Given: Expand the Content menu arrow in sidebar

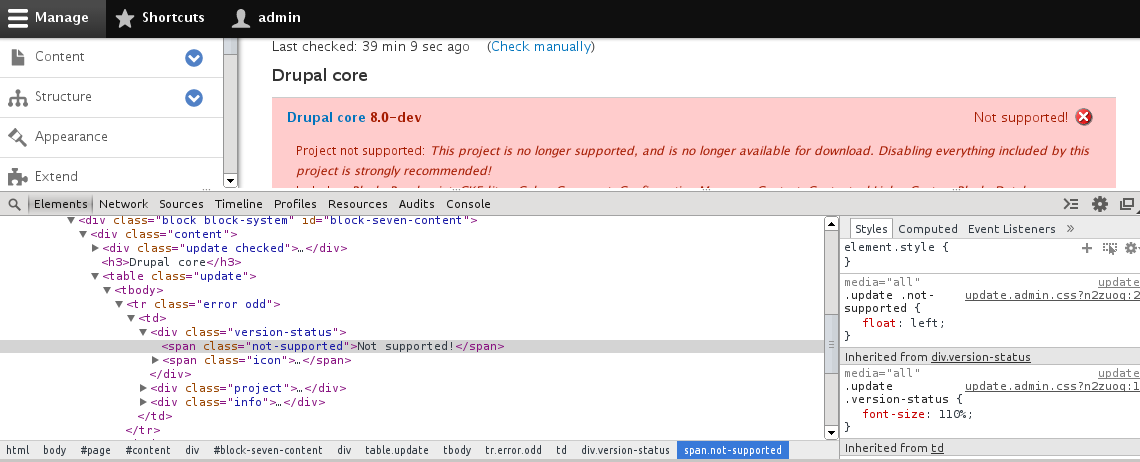Looking at the screenshot, I should [194, 58].
